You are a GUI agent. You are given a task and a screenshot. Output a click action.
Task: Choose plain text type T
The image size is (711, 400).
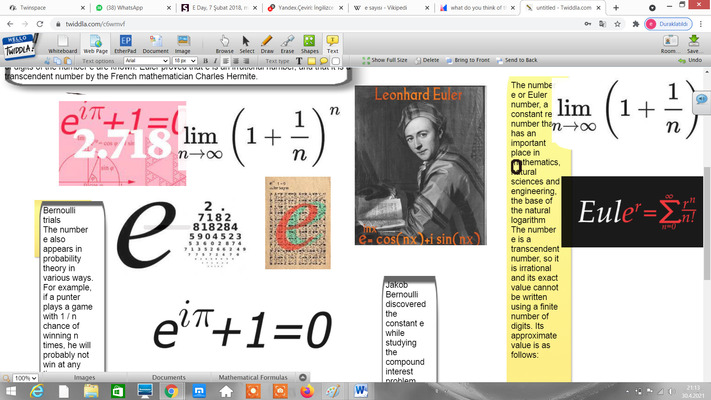click(x=299, y=61)
